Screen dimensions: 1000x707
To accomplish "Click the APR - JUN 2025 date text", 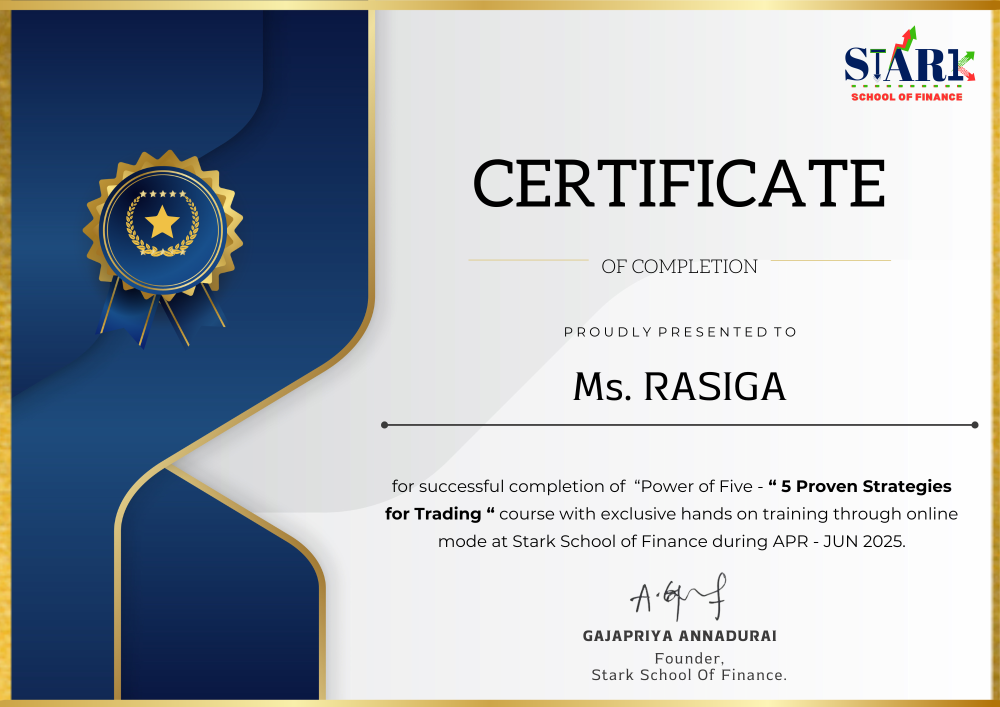I will click(x=850, y=541).
